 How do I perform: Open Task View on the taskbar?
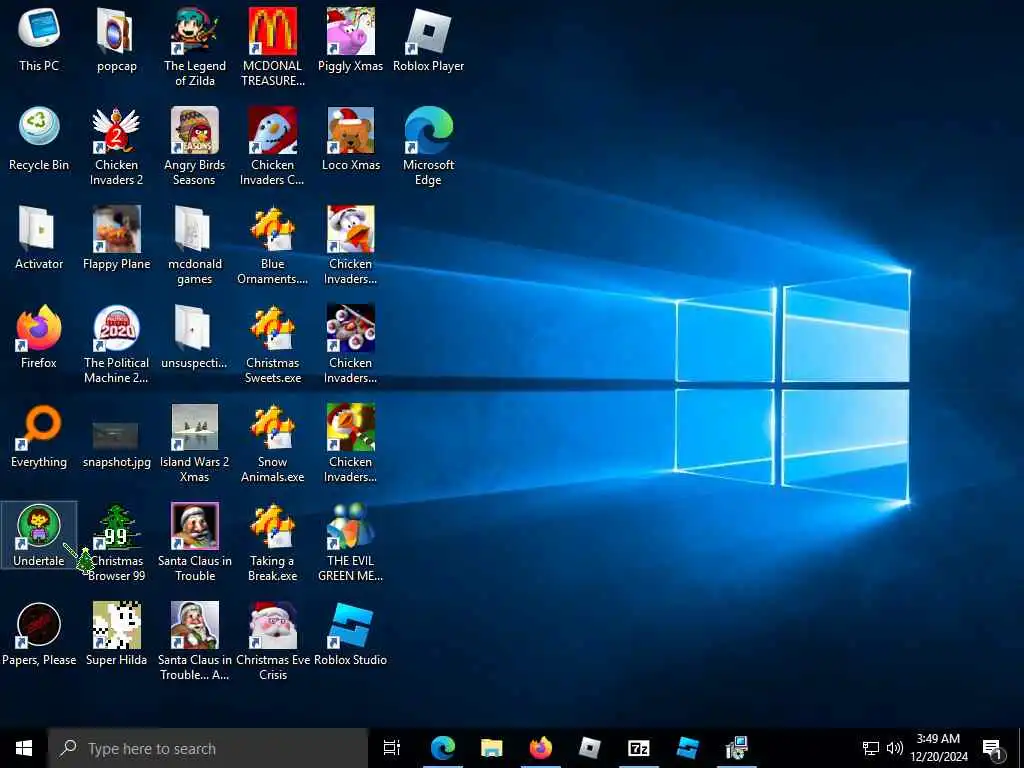tap(392, 748)
